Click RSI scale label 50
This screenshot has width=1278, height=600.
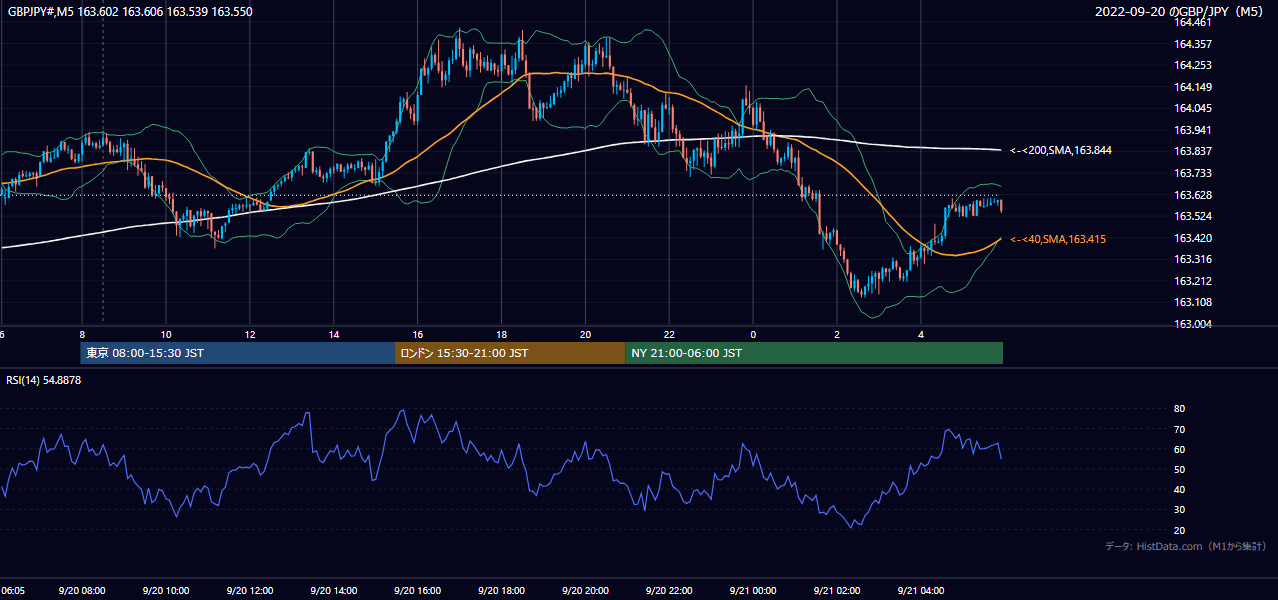(x=1180, y=469)
